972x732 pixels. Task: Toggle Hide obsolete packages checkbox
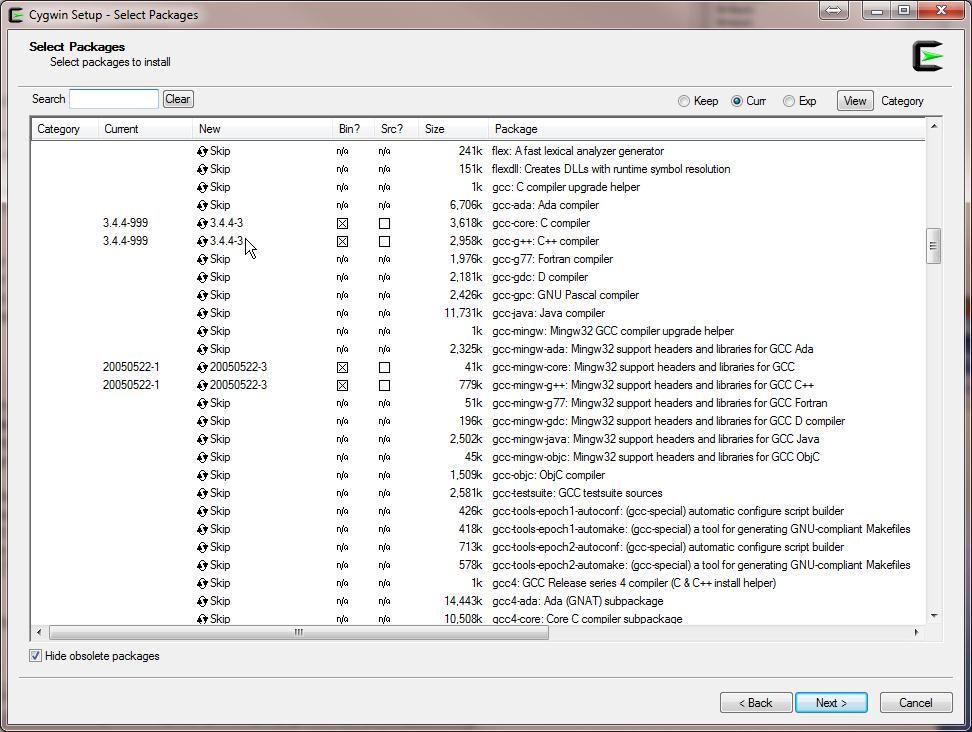[x=35, y=656]
